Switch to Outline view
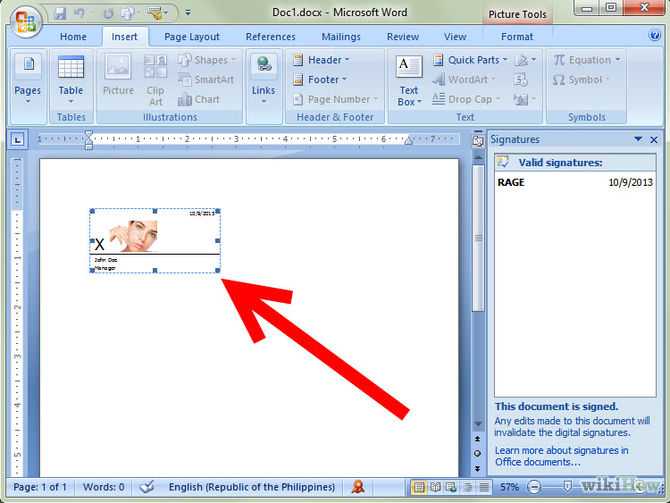 click(468, 487)
